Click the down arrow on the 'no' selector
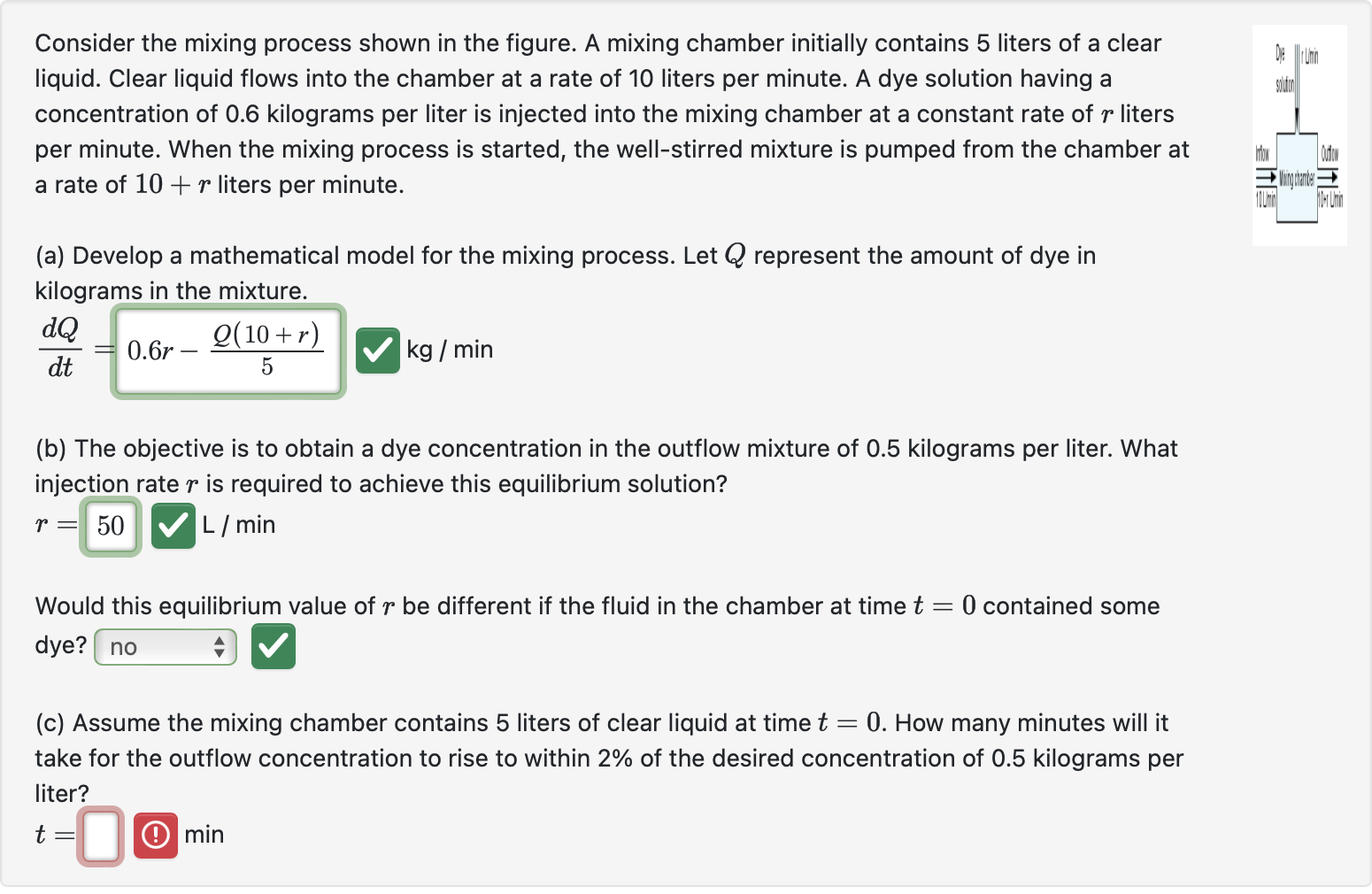Screen dimensions: 1372x894 pyautogui.click(x=219, y=651)
